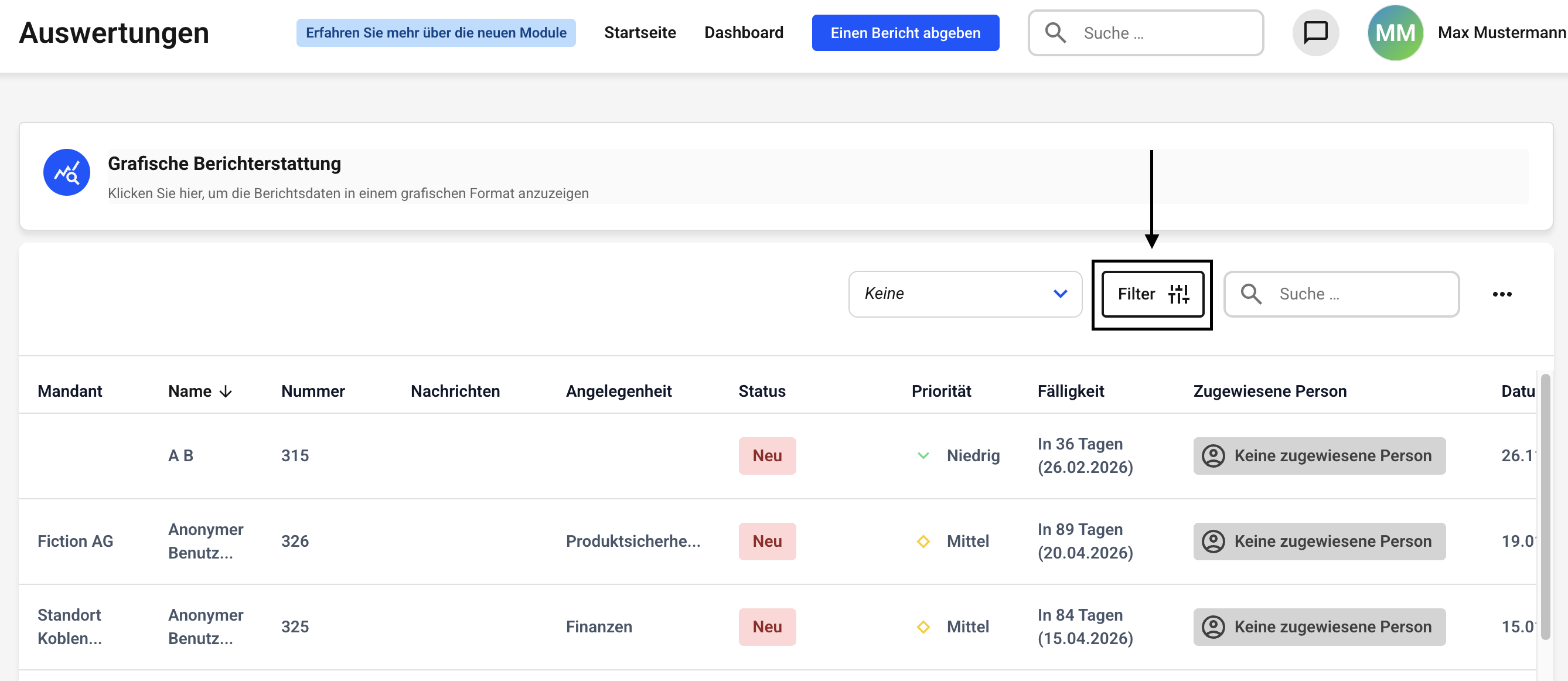1568x681 pixels.
Task: Click the MM user avatar
Action: (x=1395, y=33)
